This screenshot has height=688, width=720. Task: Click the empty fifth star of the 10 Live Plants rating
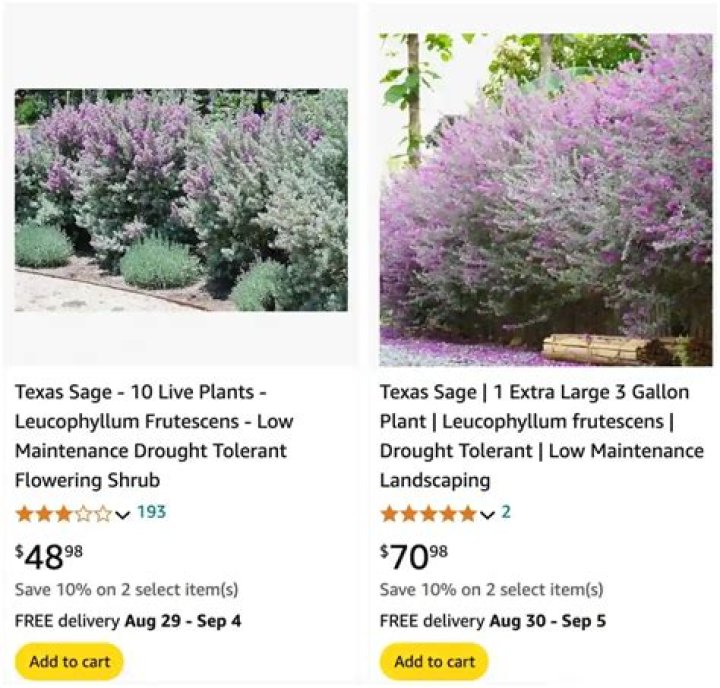104,514
